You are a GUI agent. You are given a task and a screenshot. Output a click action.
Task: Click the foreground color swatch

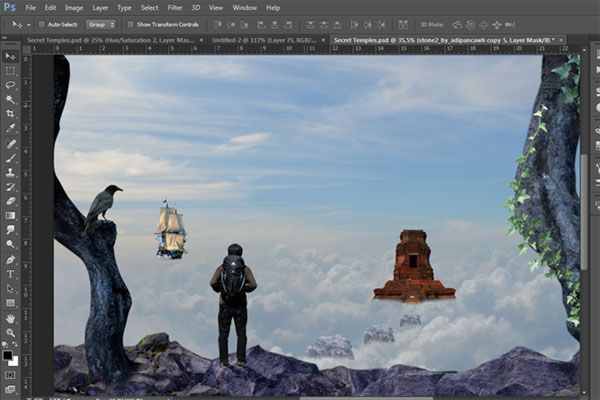point(7,353)
